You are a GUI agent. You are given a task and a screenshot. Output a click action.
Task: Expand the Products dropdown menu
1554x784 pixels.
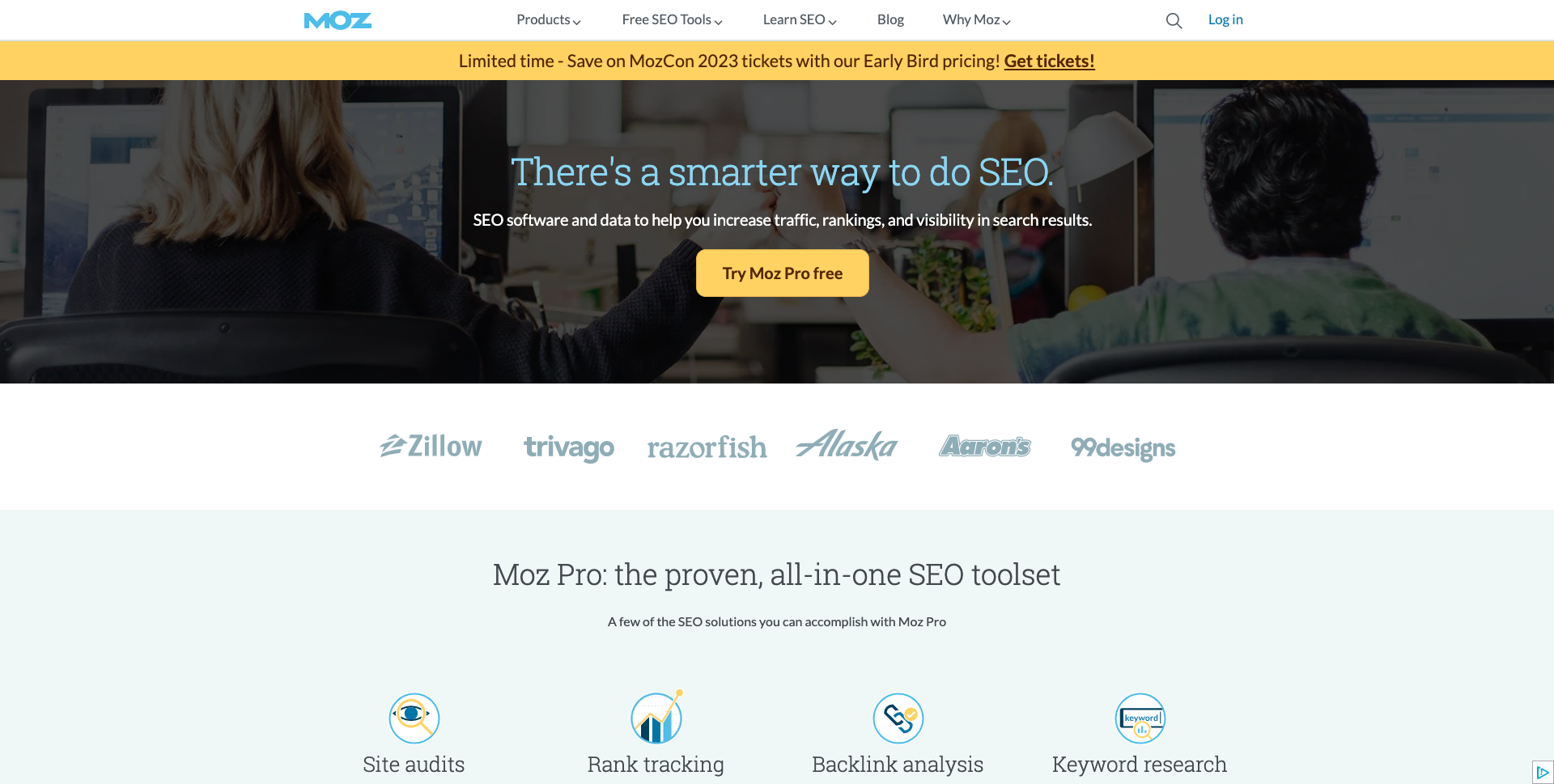pos(549,19)
